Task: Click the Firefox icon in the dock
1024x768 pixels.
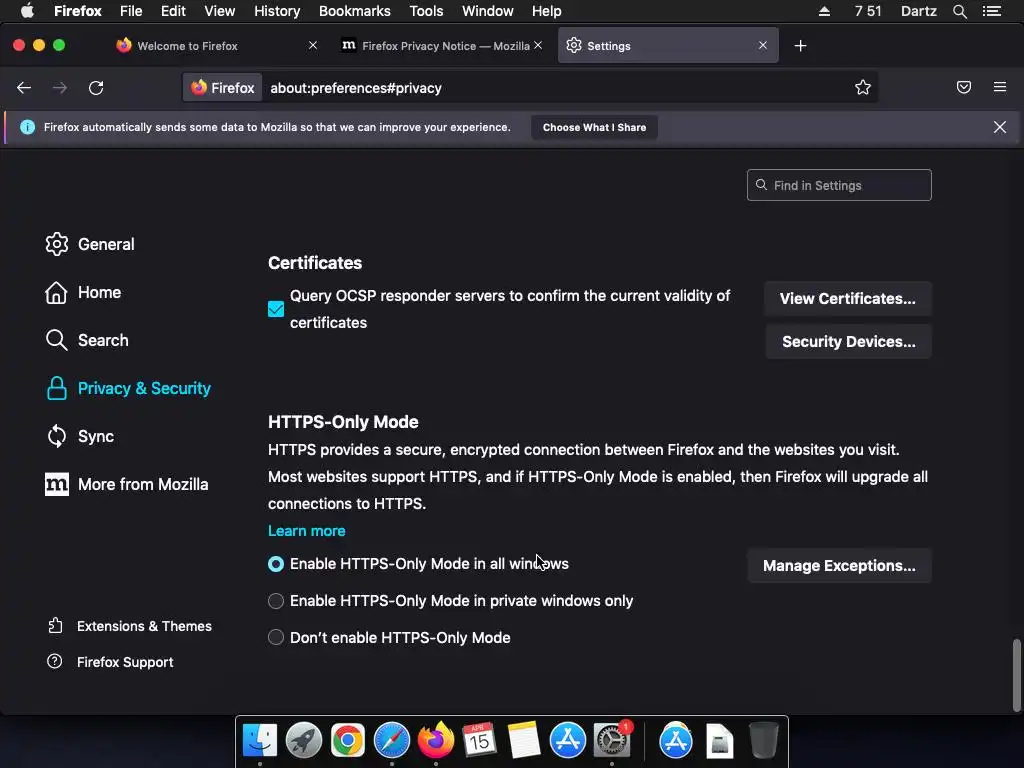Action: pos(436,741)
